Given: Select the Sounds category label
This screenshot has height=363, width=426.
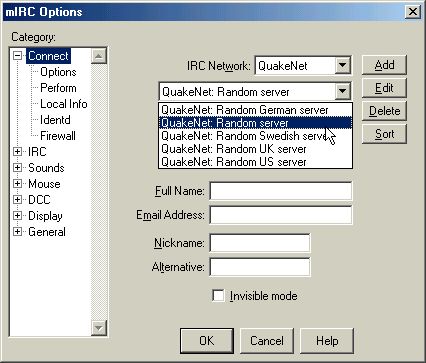Looking at the screenshot, I should pyautogui.click(x=46, y=168).
